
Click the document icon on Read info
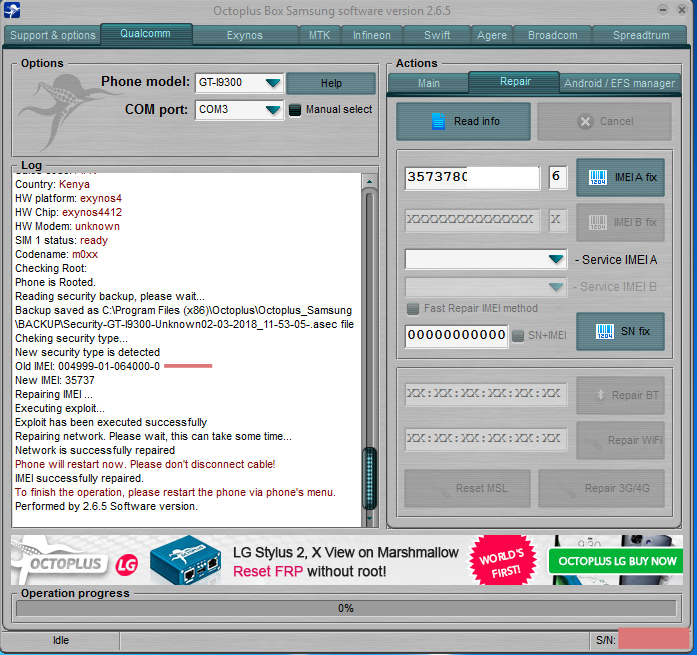point(438,121)
